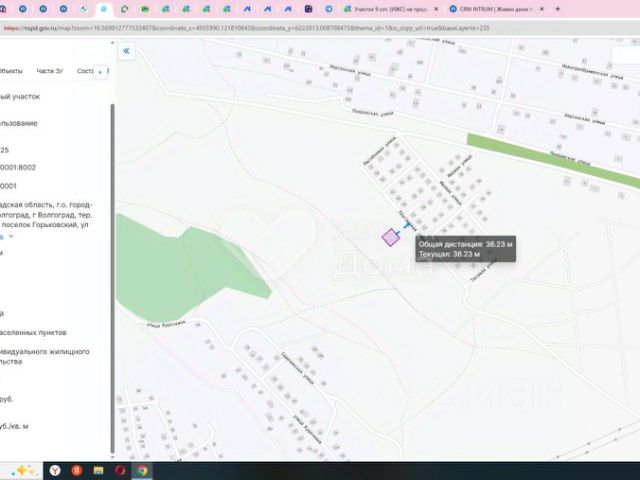
Task: Click the left panel vertical scrollbar
Action: (x=113, y=278)
